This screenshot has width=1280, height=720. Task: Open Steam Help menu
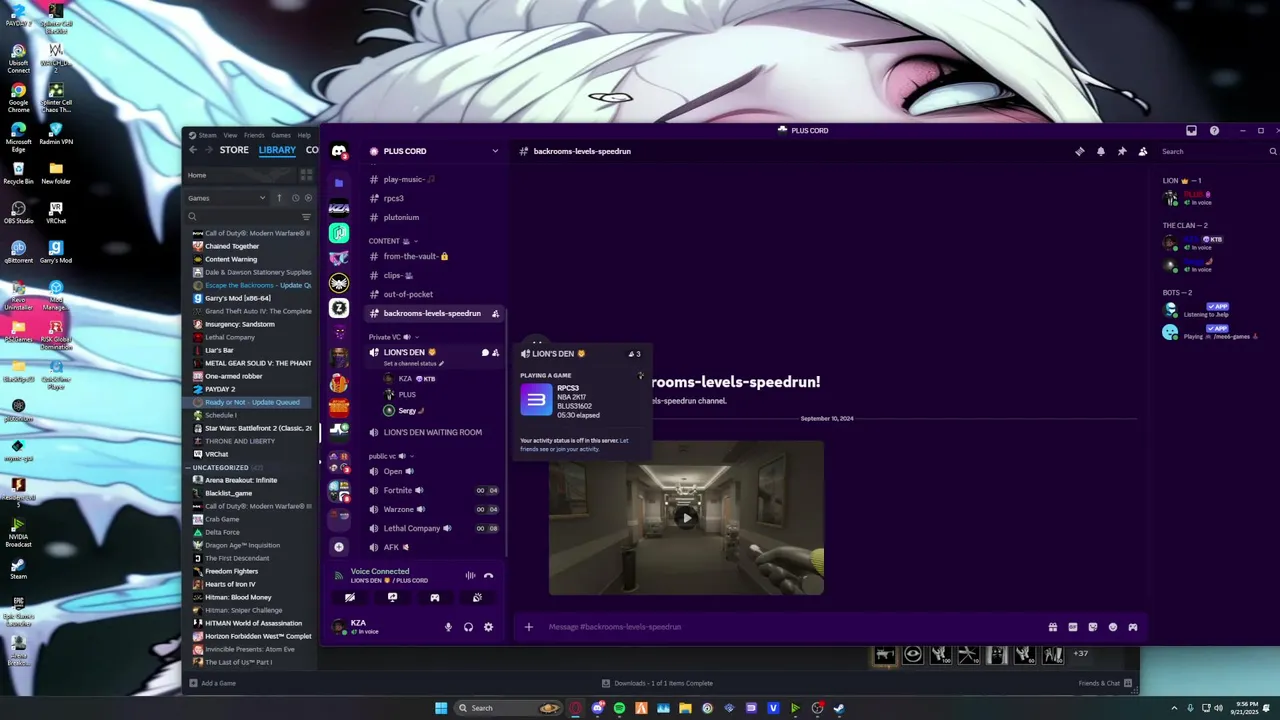click(x=304, y=135)
